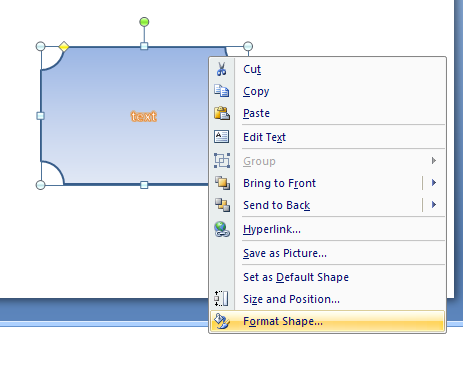
Task: Click the Send to Back icon
Action: (x=222, y=205)
